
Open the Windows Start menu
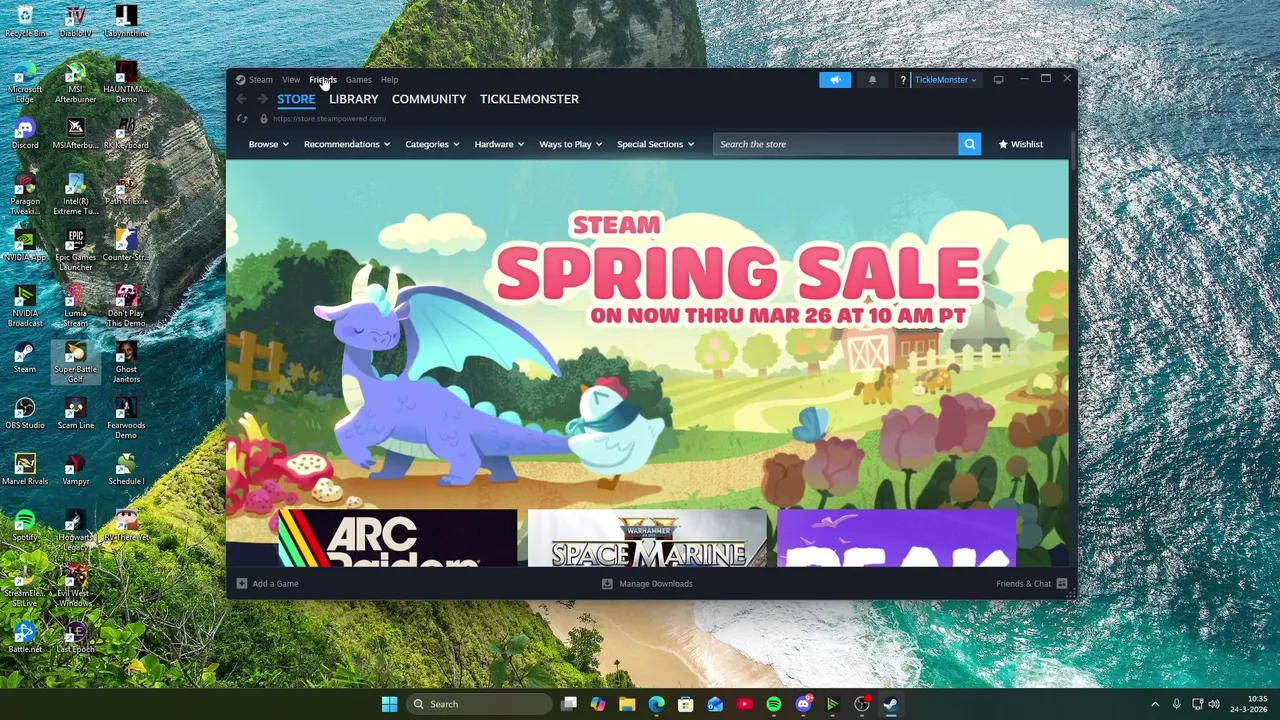pos(389,704)
